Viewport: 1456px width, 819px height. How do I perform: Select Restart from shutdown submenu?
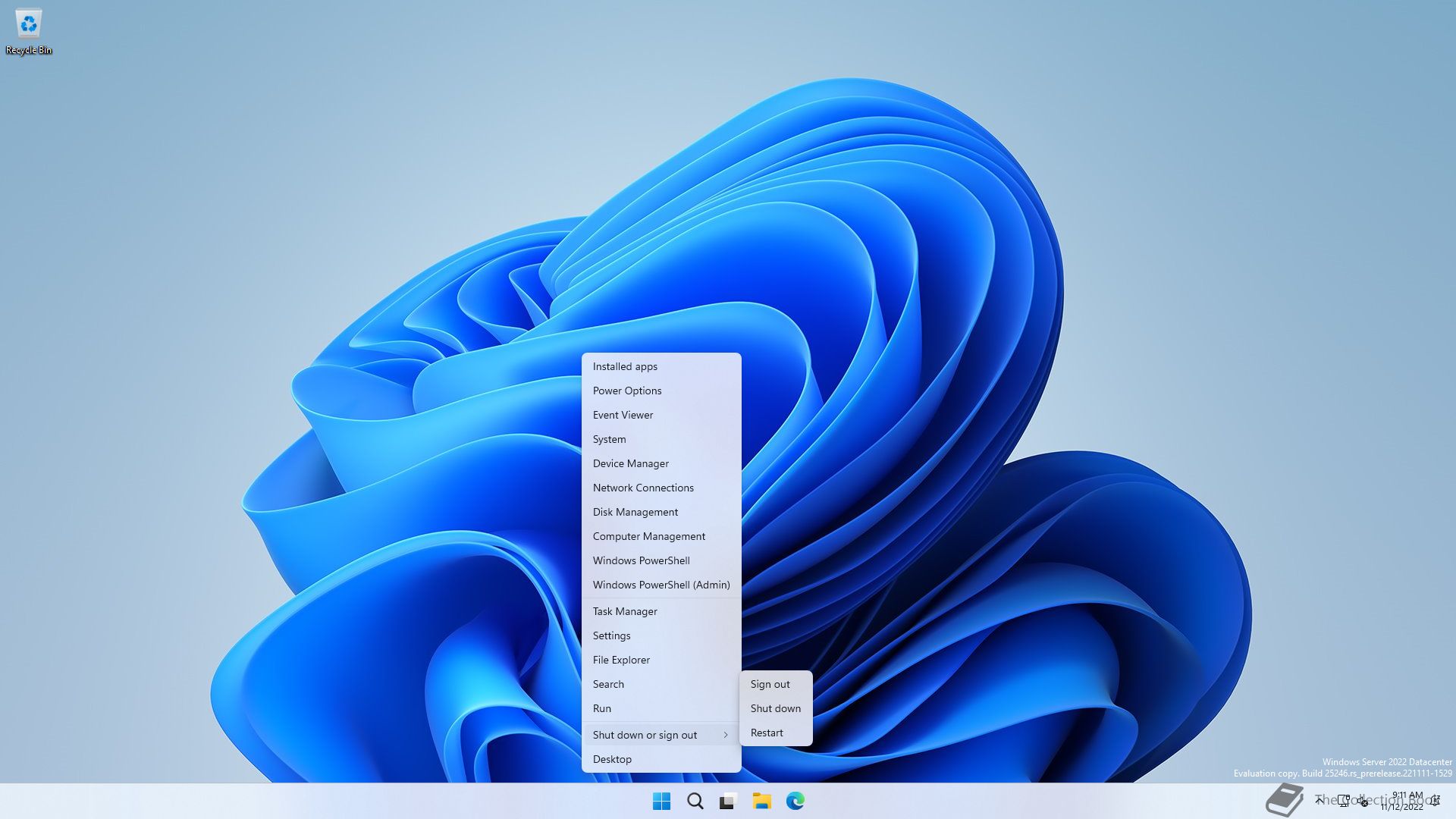point(767,732)
